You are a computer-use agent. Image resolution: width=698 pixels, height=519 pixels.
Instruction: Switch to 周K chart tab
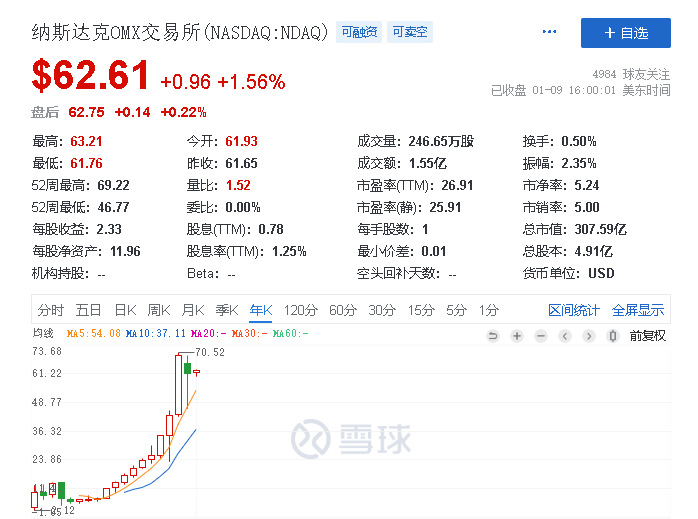[159, 310]
